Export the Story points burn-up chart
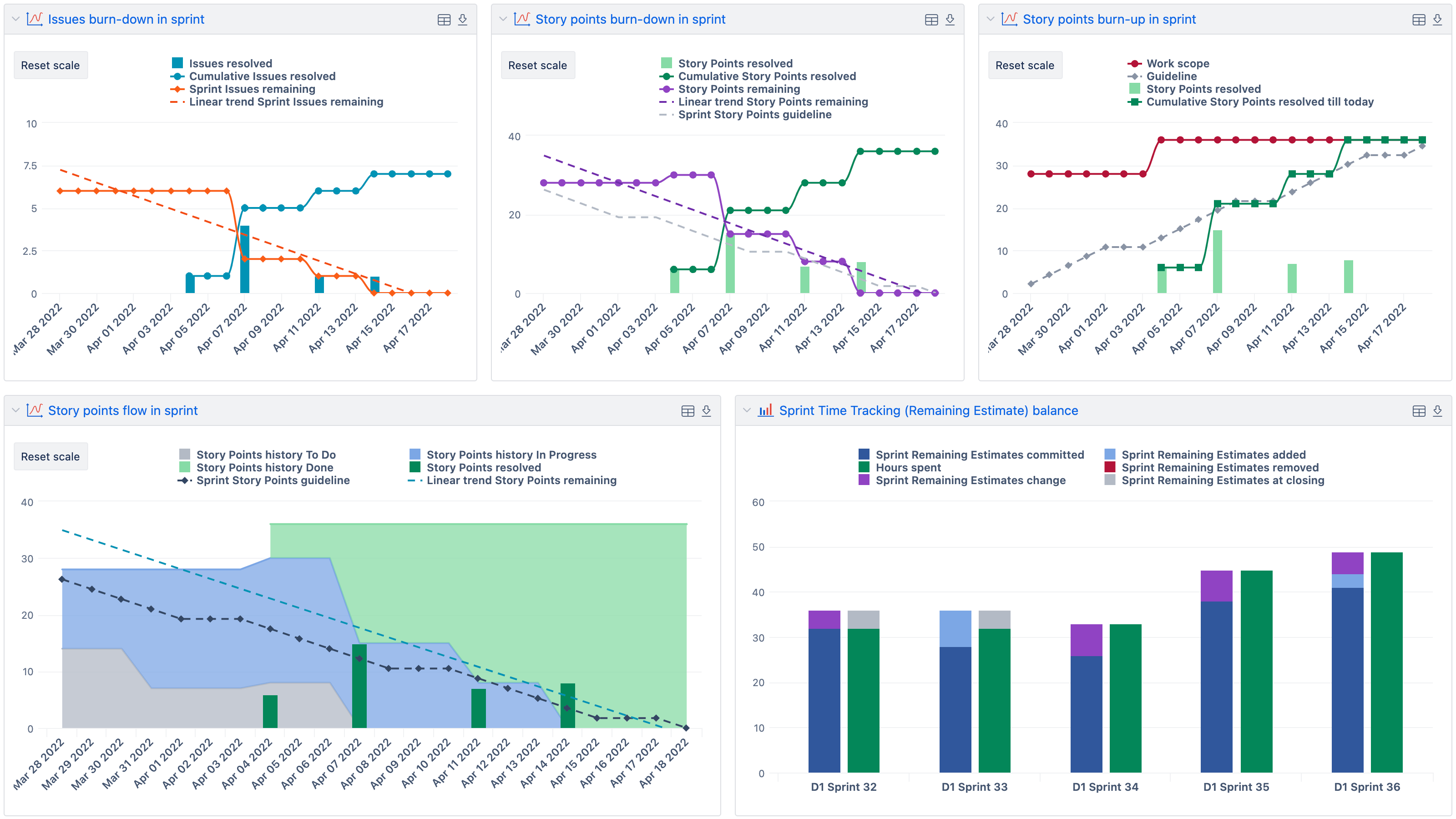1456x819 pixels. 1437,19
